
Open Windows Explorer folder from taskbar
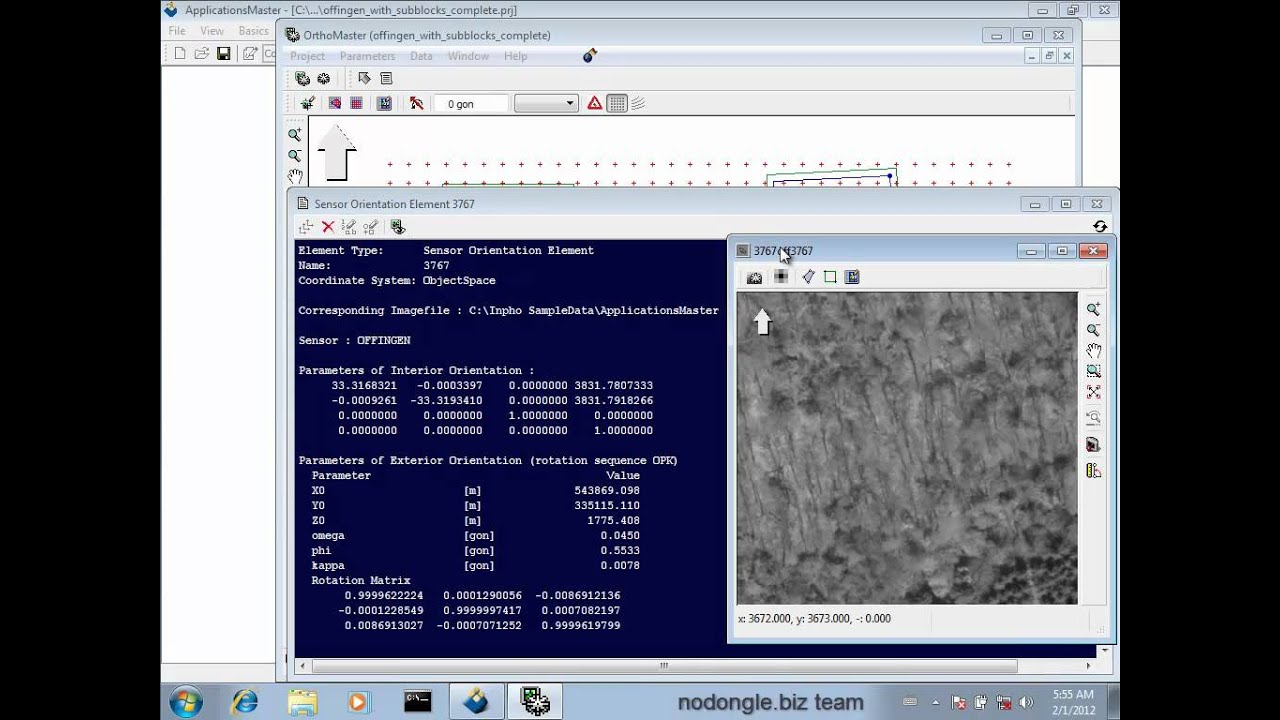coord(302,702)
